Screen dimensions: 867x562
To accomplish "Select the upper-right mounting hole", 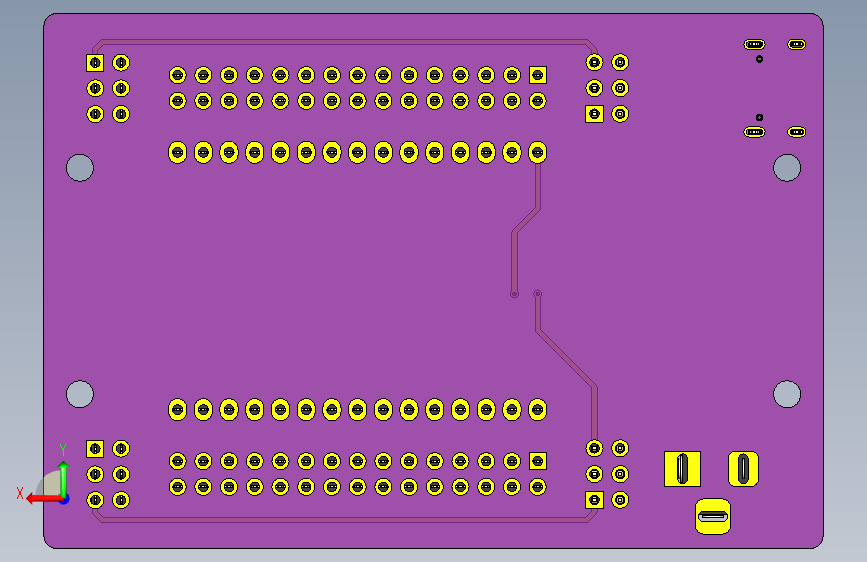I will (787, 168).
